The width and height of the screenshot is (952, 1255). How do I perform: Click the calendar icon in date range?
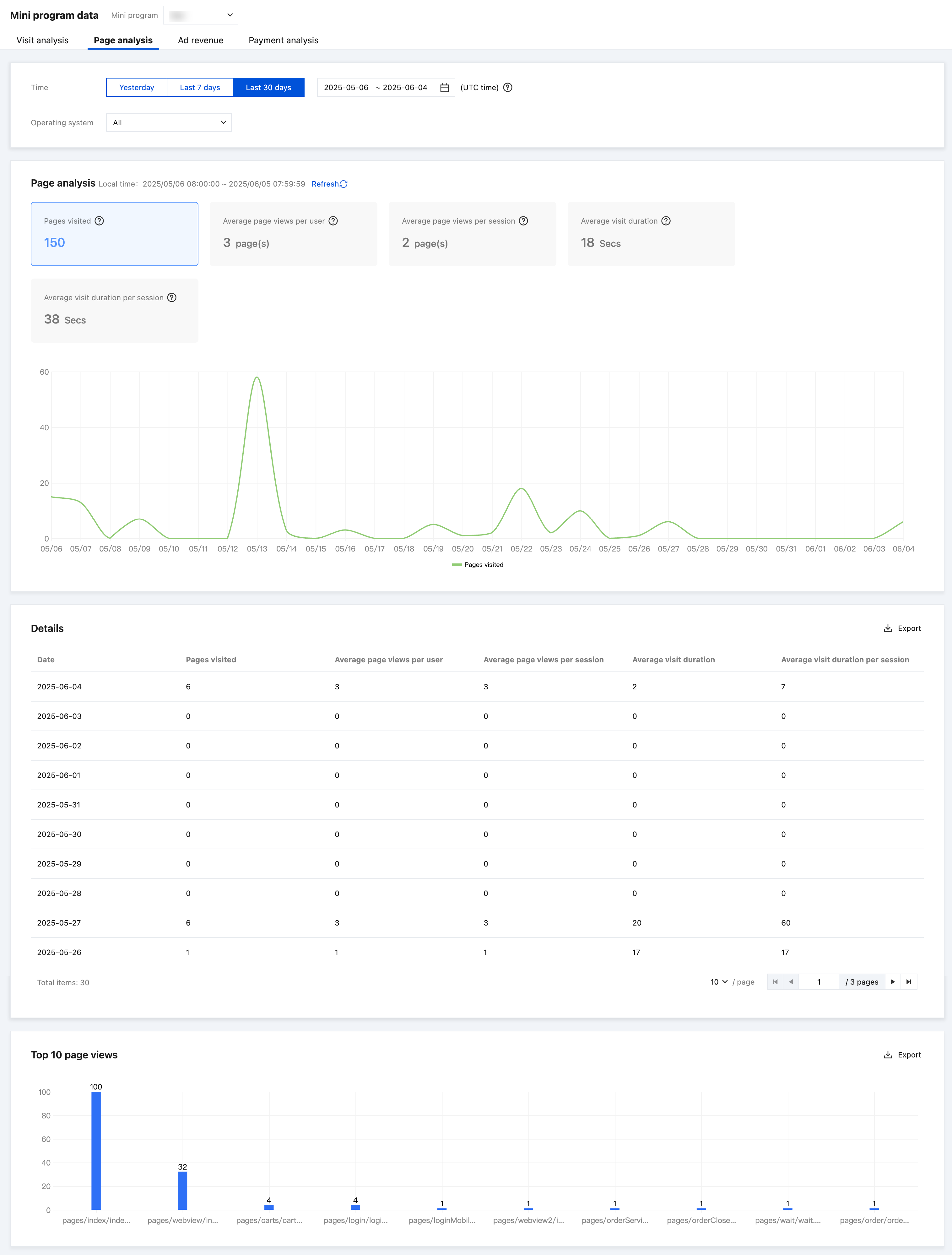pos(444,87)
